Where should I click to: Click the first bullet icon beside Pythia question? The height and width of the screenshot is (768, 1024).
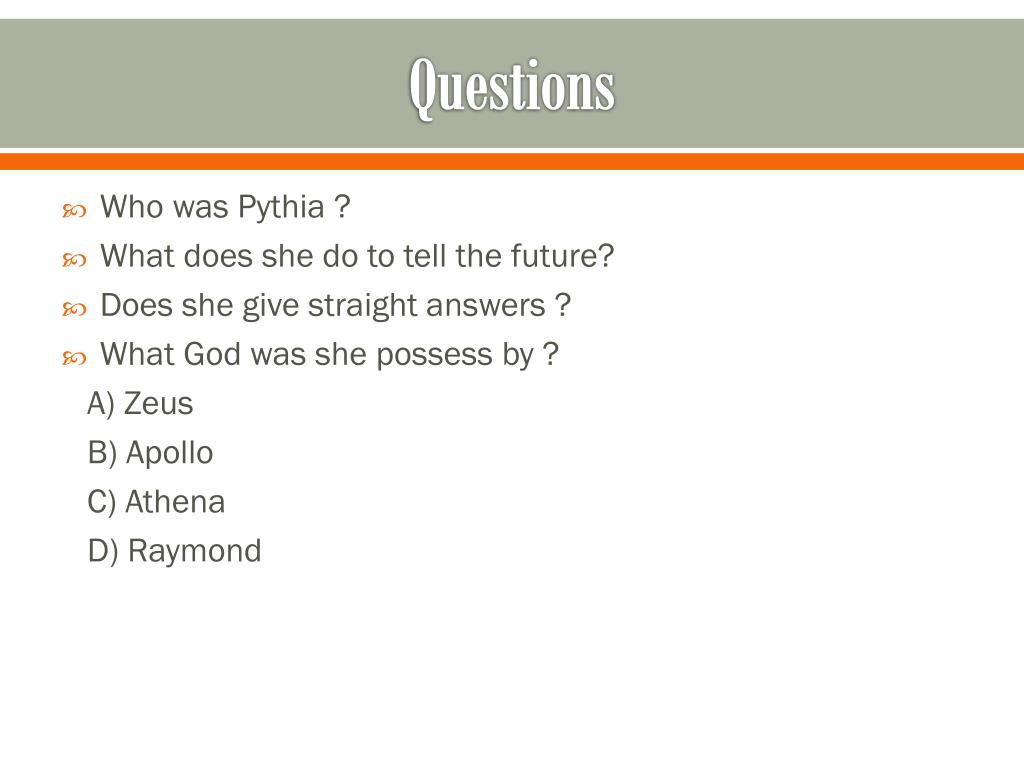click(x=74, y=210)
